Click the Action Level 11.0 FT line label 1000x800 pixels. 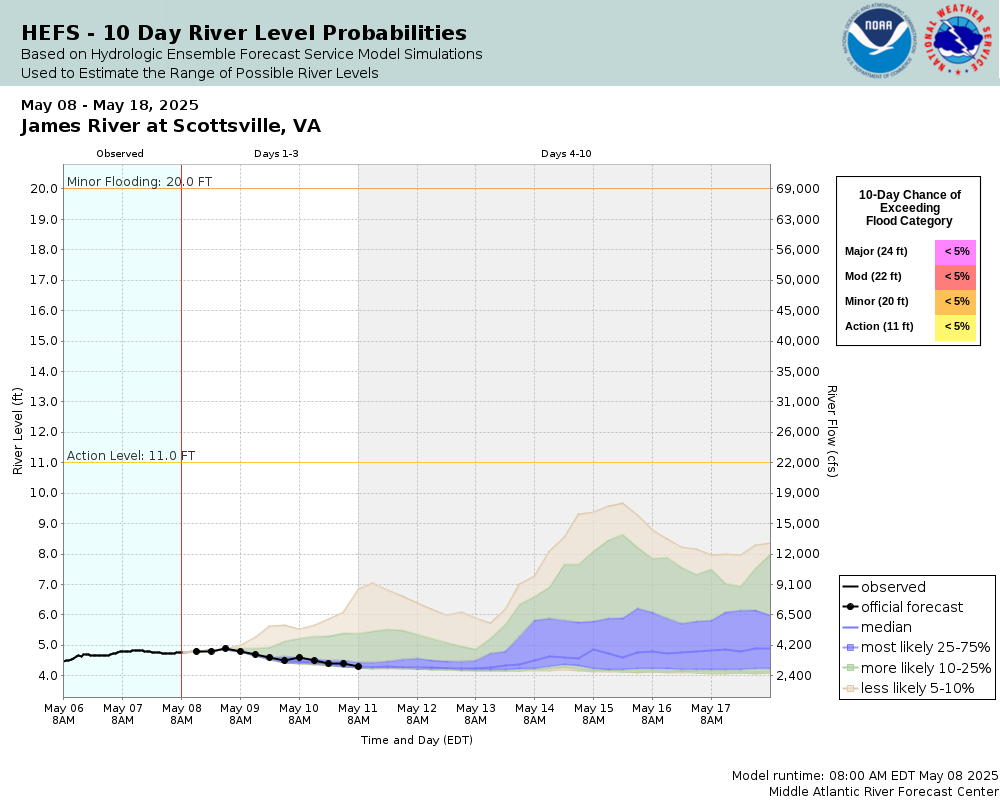131,456
